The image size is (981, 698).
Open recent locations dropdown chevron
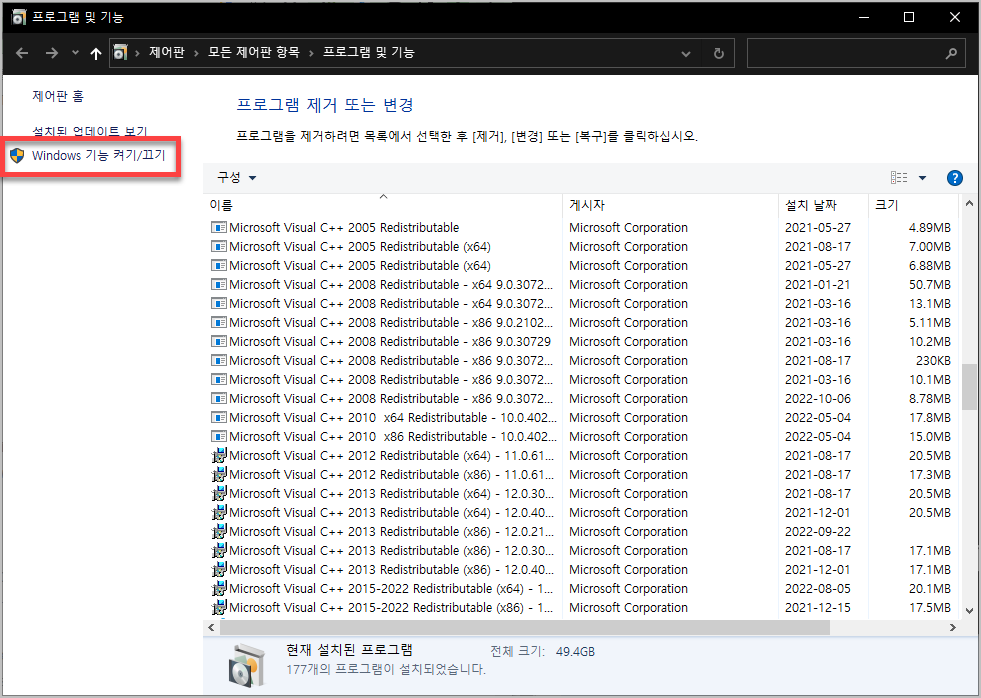(x=75, y=53)
